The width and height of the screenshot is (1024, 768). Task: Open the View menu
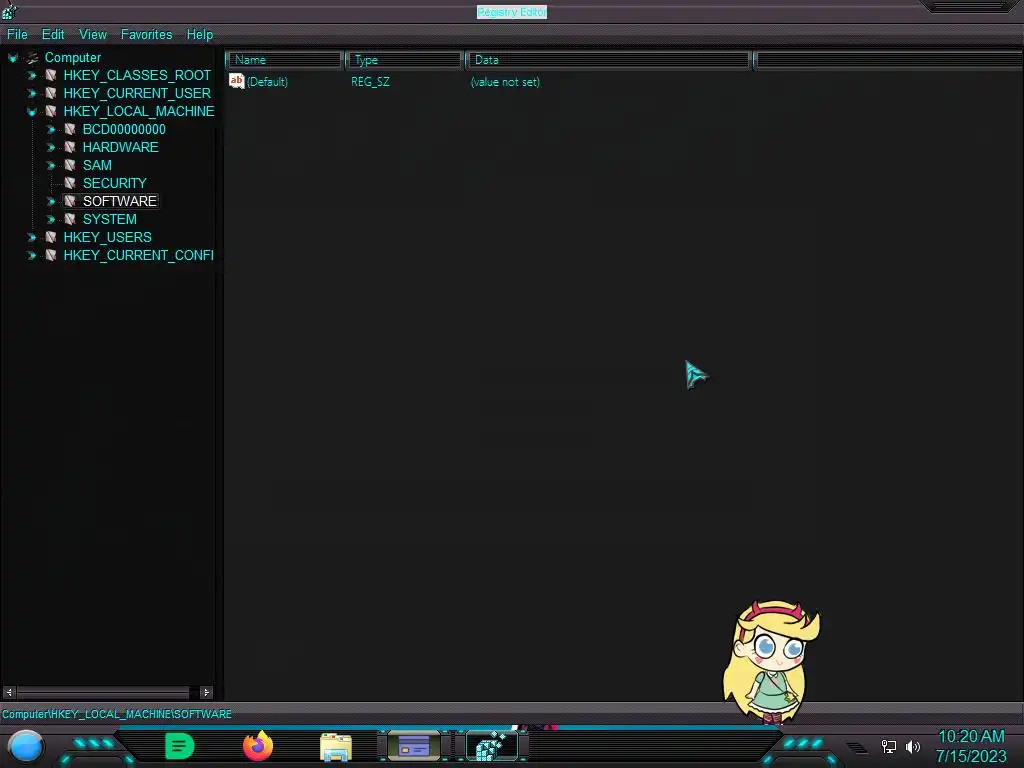click(93, 35)
